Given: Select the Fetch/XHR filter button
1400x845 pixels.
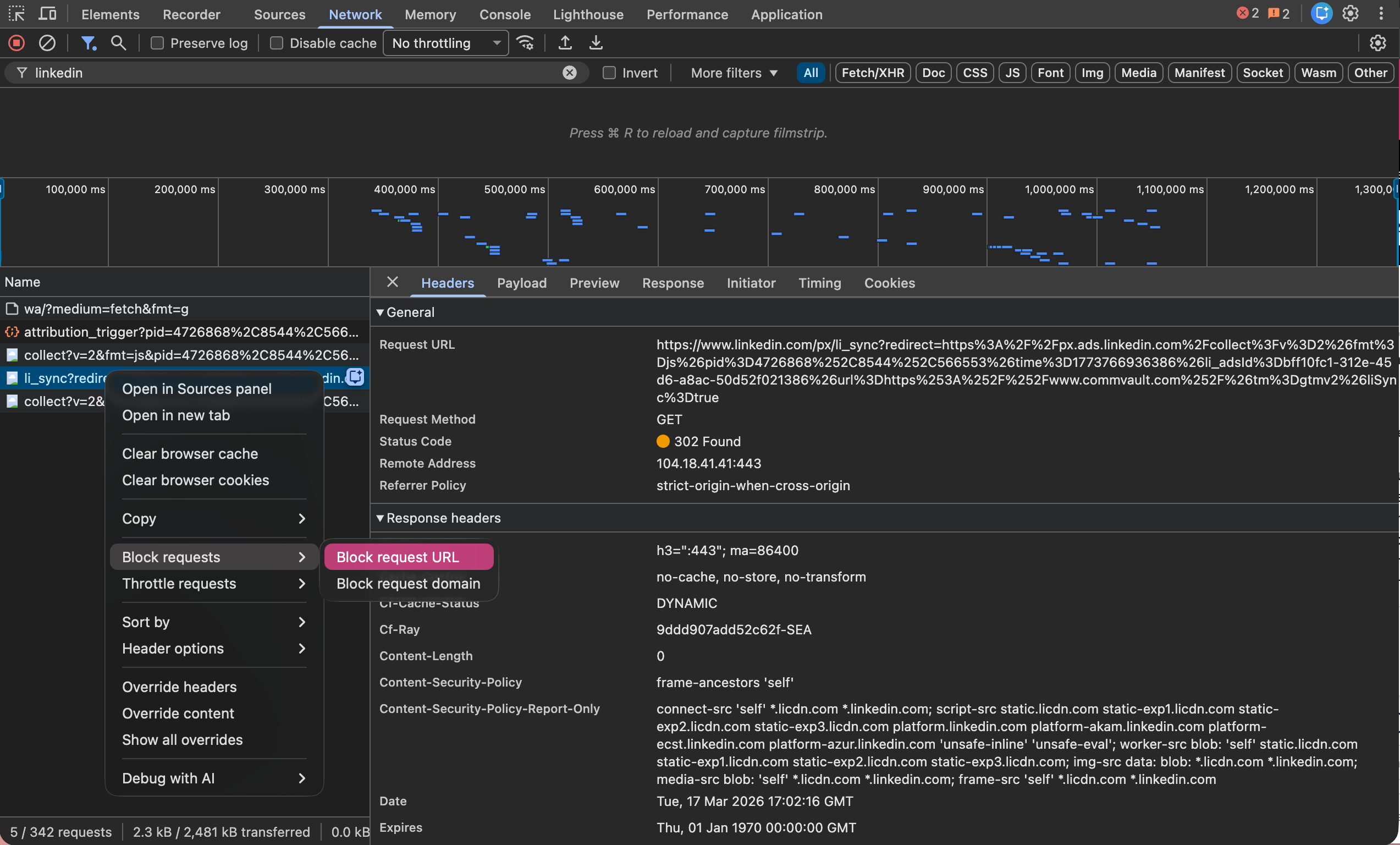Looking at the screenshot, I should point(872,73).
